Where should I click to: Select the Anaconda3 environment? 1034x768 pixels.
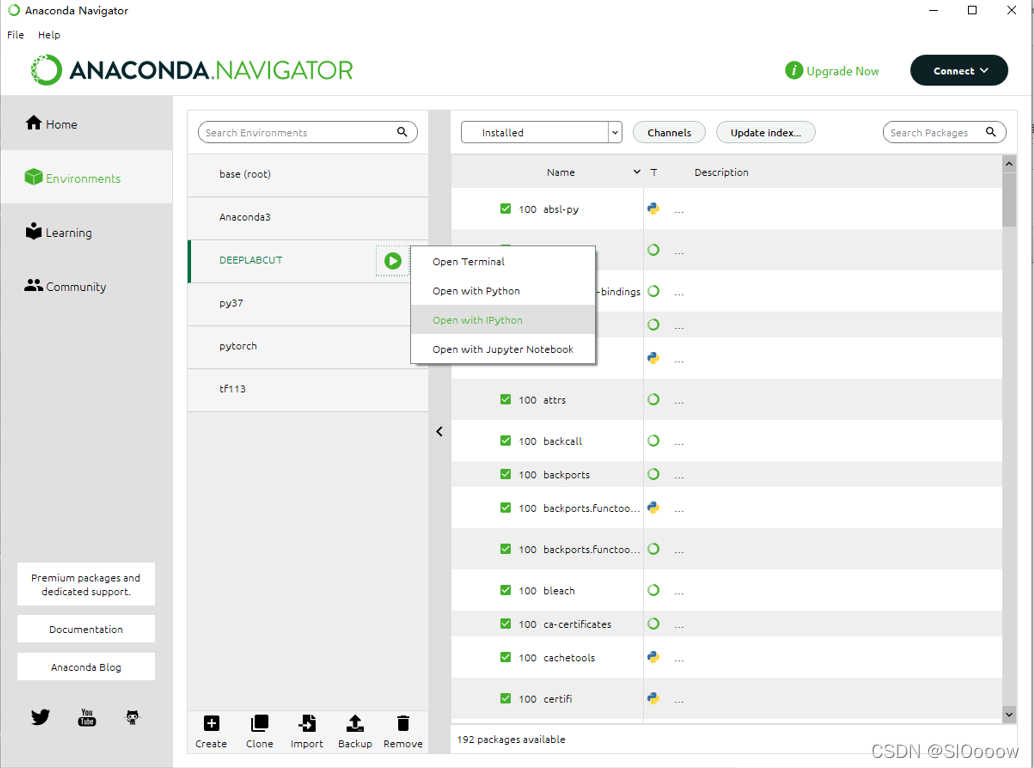coord(308,218)
